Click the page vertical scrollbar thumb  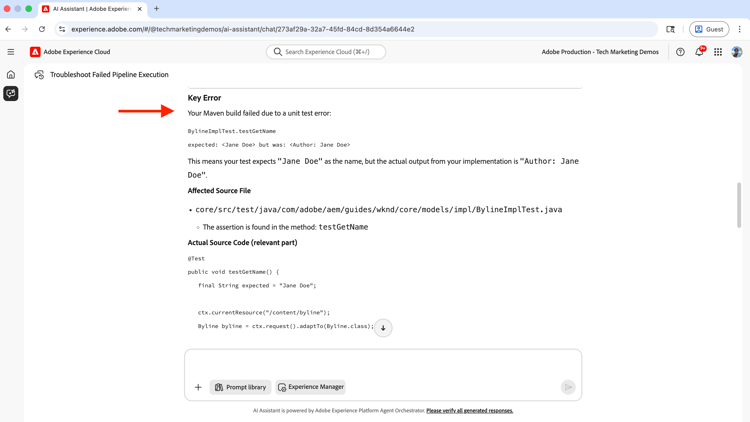[x=739, y=205]
